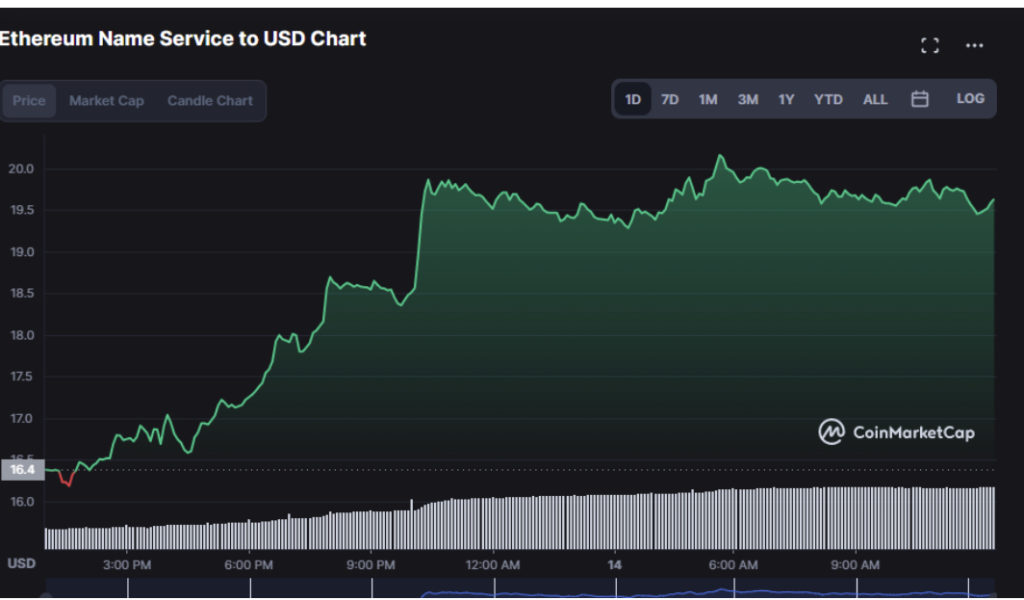Click the 16.0 y-axis price label

(21, 502)
